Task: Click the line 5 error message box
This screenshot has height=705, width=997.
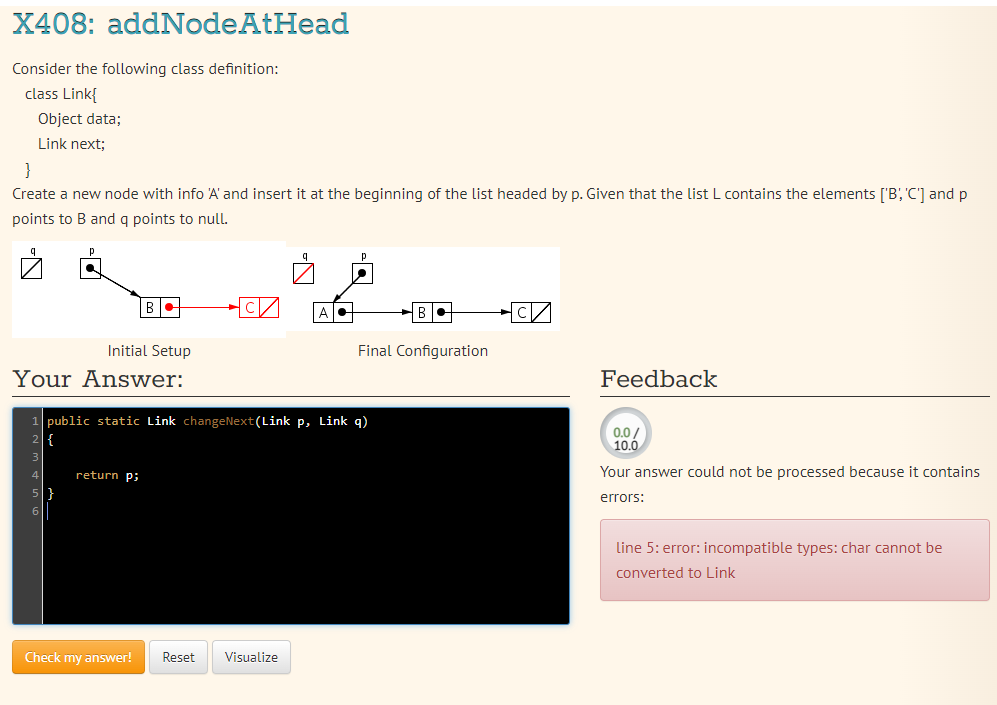Action: [x=795, y=560]
